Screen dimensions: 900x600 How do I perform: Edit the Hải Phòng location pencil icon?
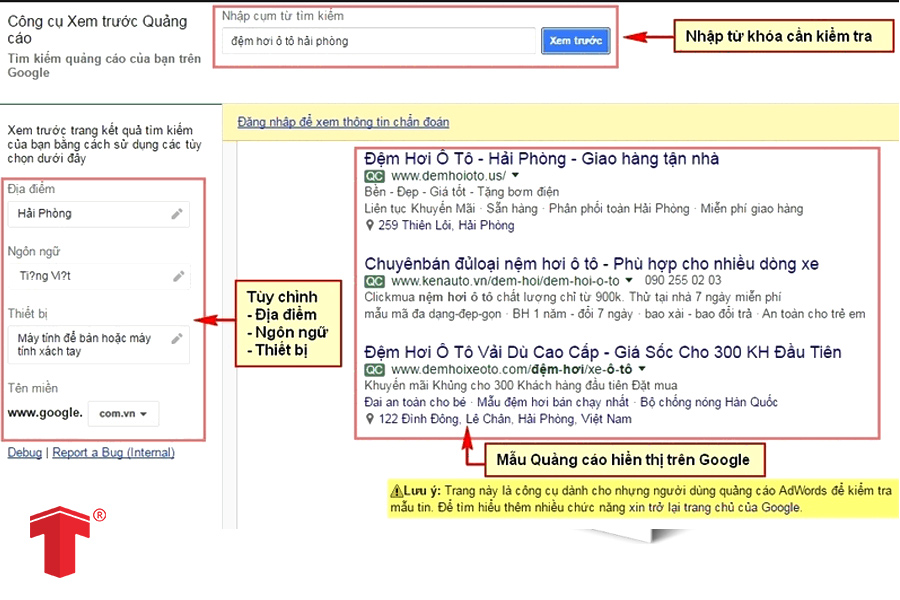[177, 214]
